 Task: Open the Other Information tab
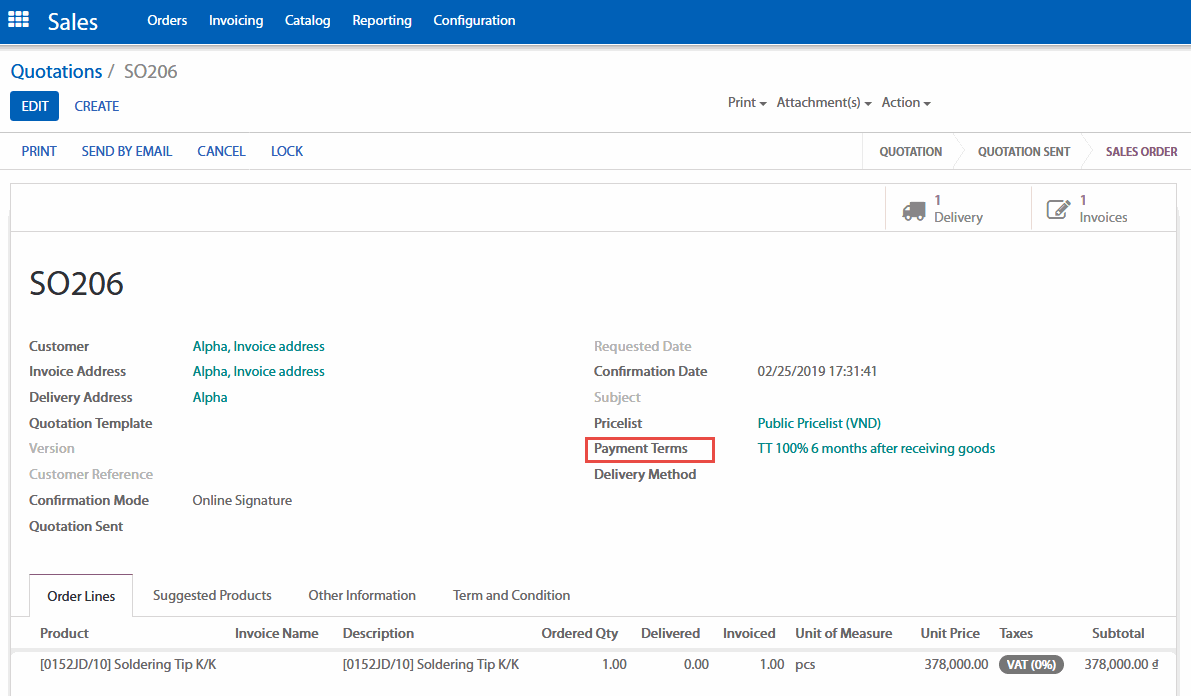point(362,596)
